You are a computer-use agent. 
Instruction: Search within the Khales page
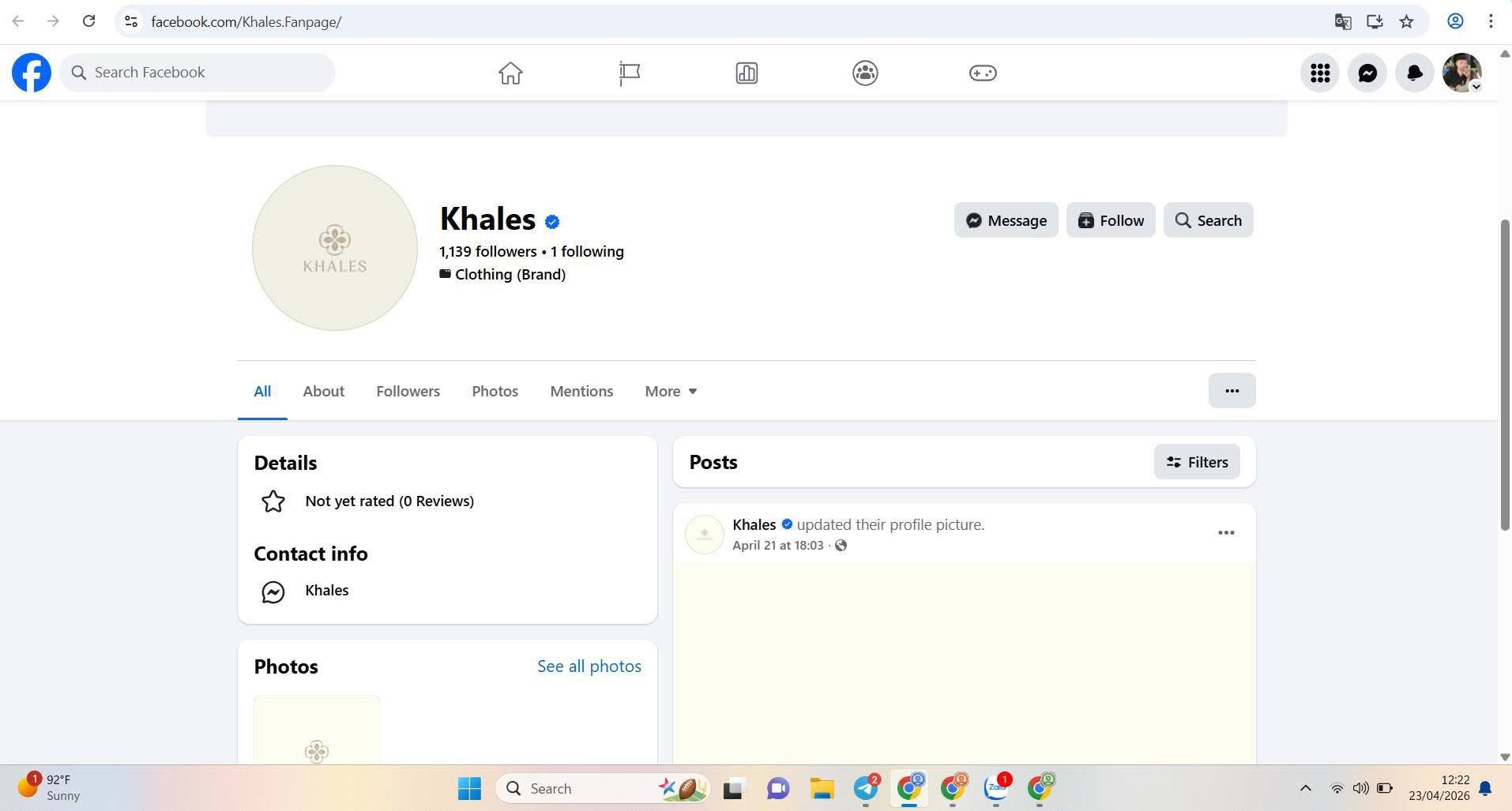pos(1208,220)
